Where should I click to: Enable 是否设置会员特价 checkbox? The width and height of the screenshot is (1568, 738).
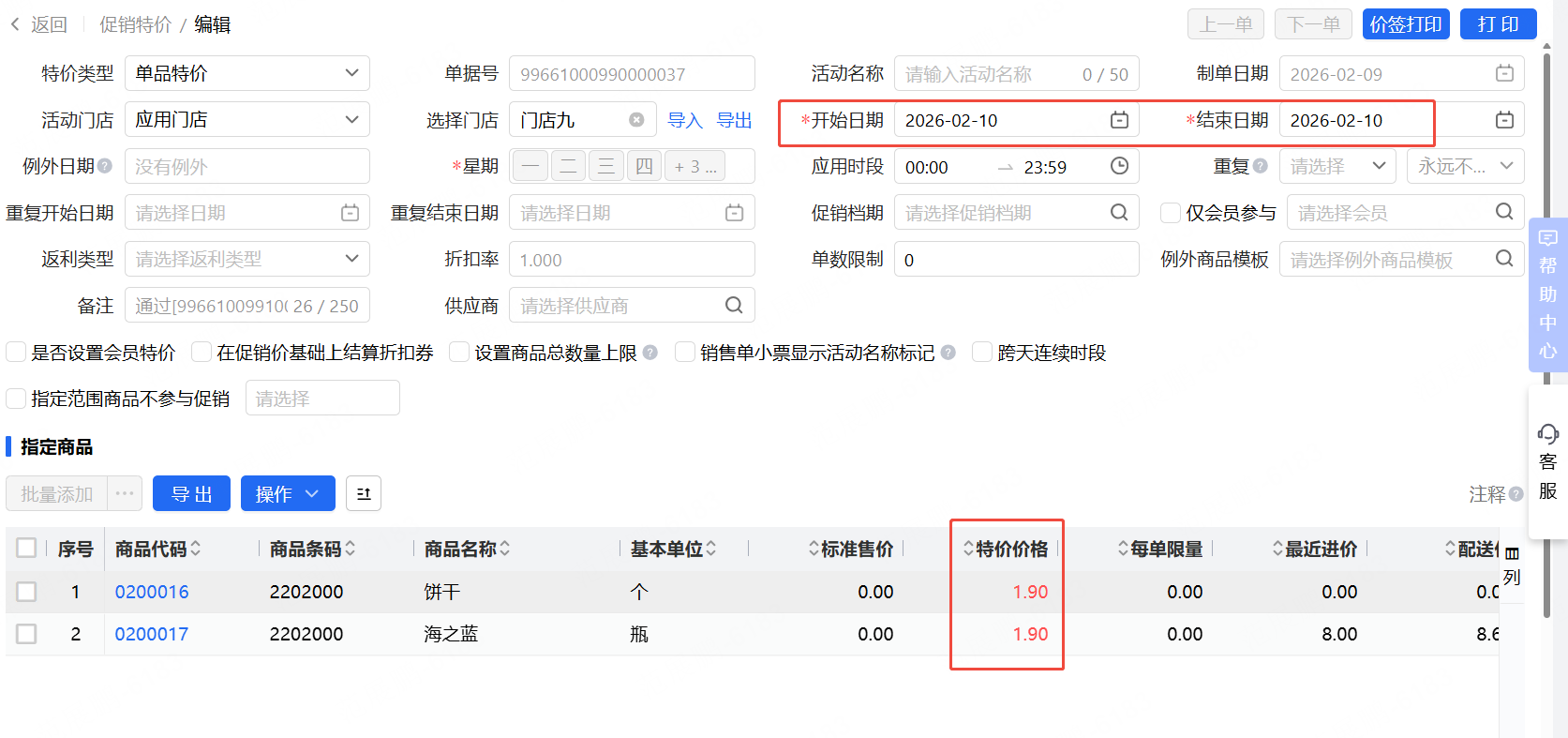coord(16,352)
